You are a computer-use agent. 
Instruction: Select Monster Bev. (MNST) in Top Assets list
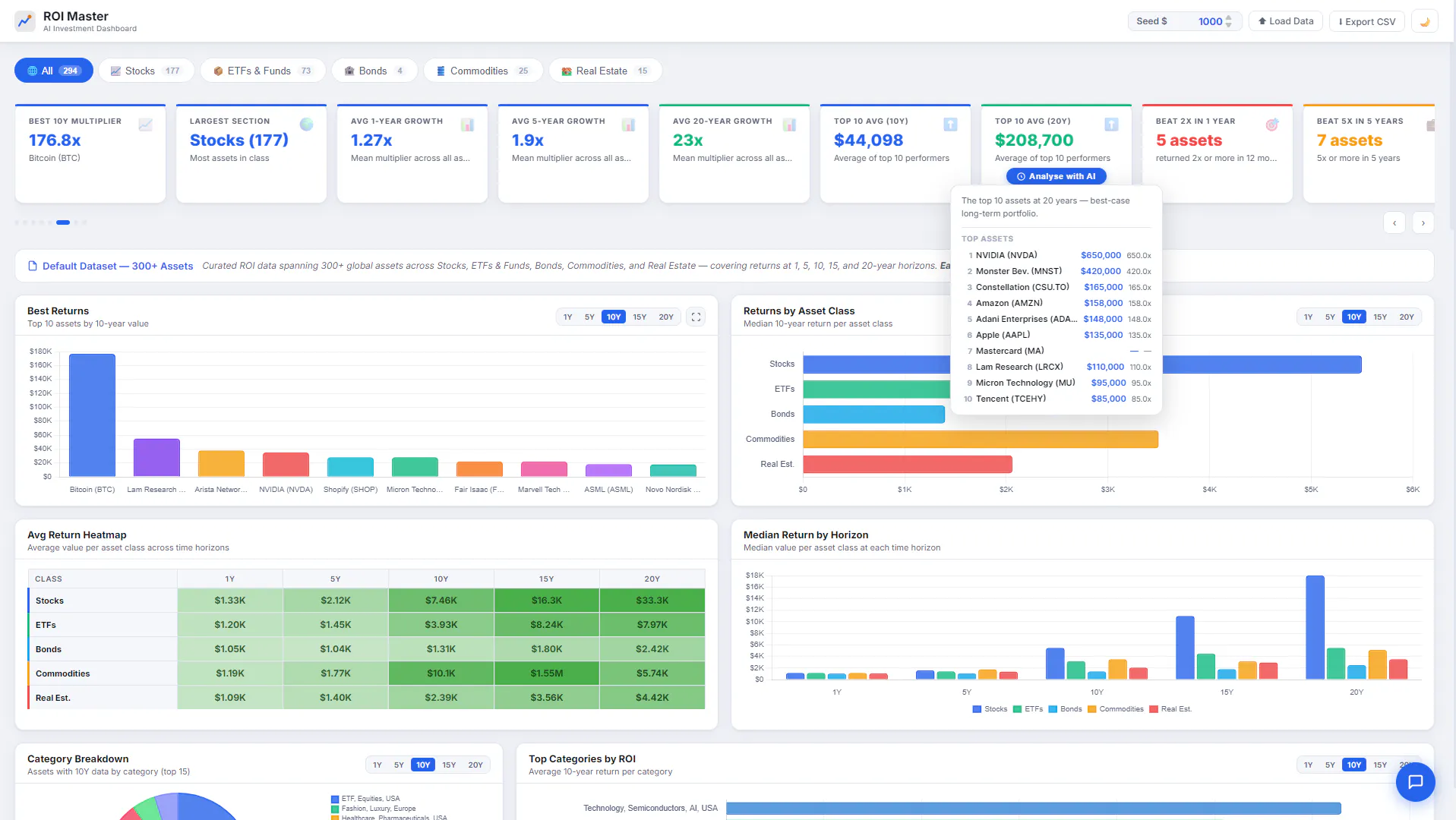1056,271
